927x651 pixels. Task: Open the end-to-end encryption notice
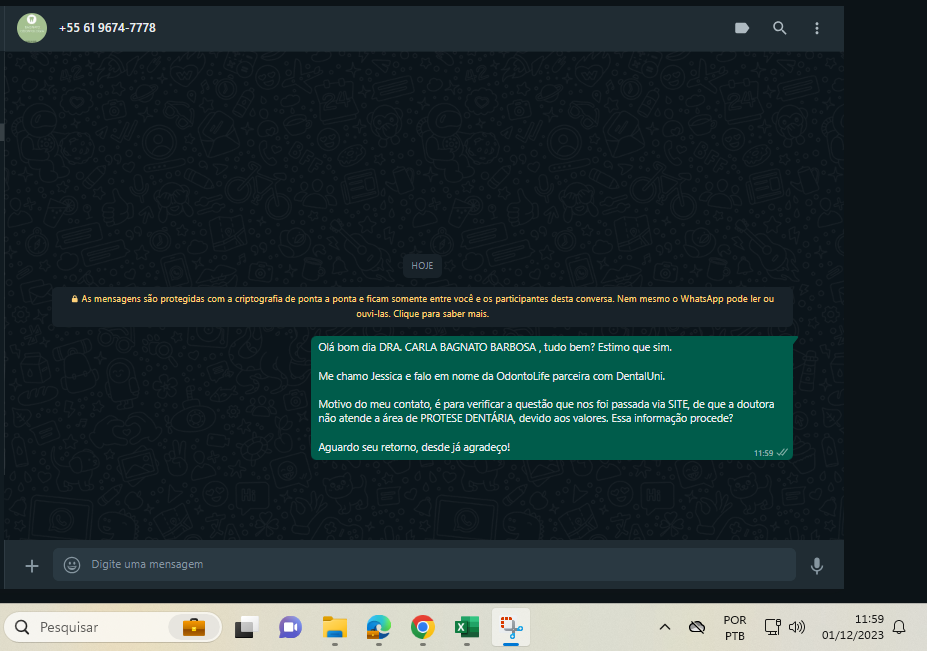[422, 306]
